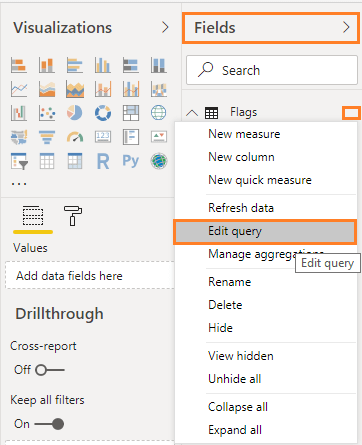Switch to the Format paint roller tab
Screen dimensions: 362x445
click(73, 216)
